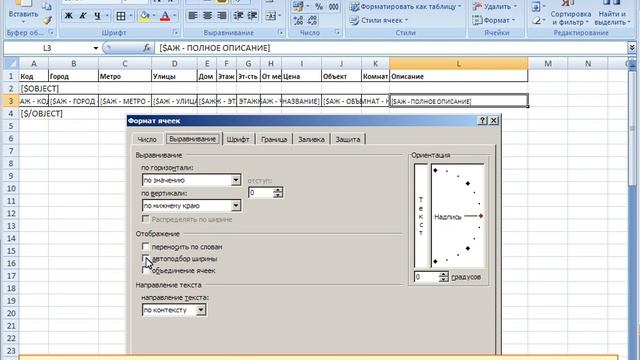This screenshot has width=640, height=360.
Task: Click the clear eraser icon
Action: (536, 20)
